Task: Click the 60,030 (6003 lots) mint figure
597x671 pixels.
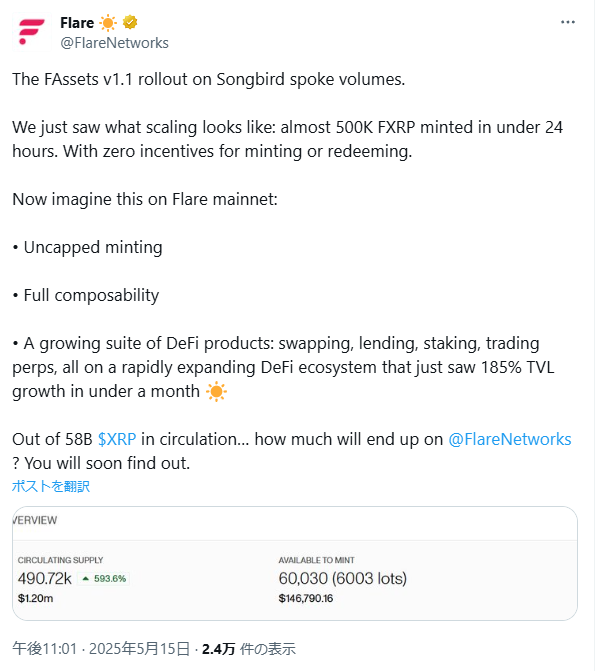Action: coord(342,579)
